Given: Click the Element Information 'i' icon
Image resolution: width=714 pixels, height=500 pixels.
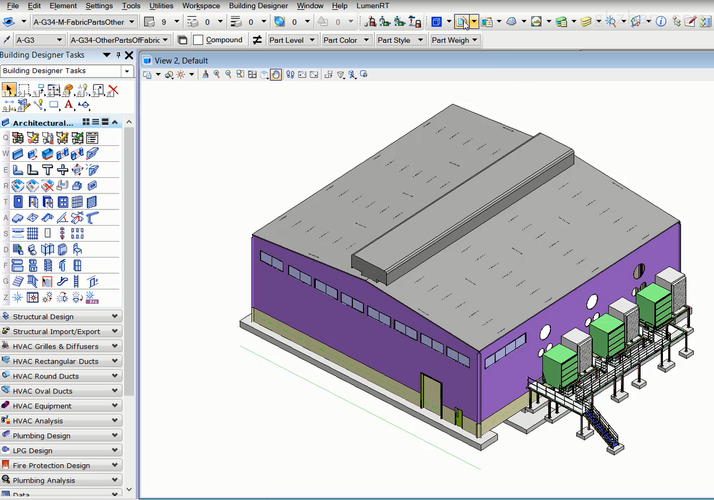Looking at the screenshot, I should (x=661, y=21).
